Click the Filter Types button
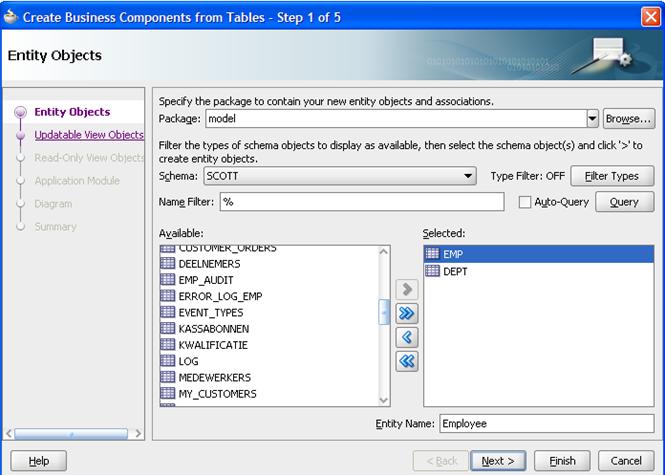 tap(611, 176)
